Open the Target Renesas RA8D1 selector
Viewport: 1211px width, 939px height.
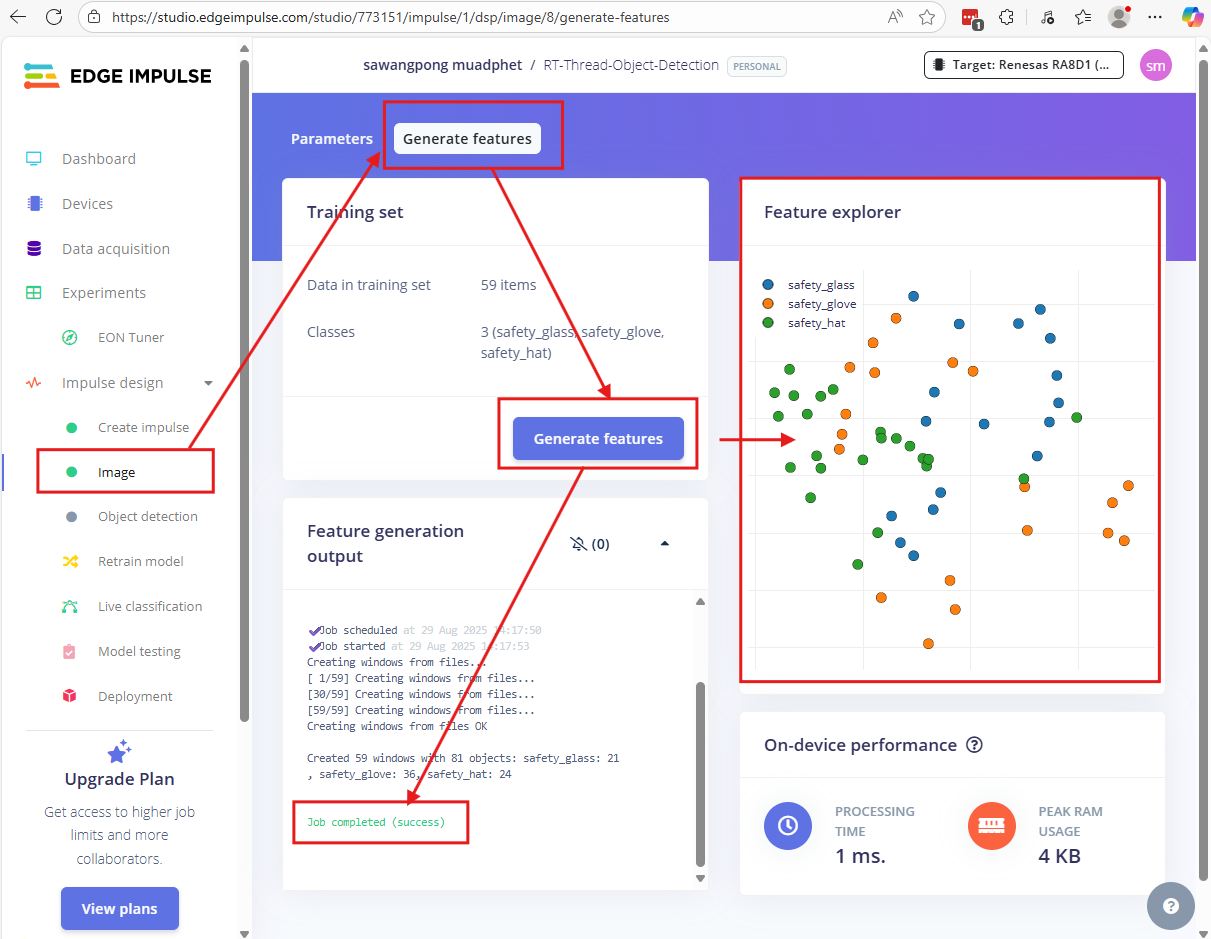(1023, 65)
